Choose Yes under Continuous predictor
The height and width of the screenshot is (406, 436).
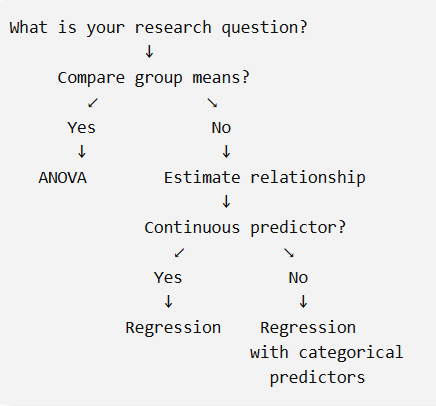pos(168,278)
